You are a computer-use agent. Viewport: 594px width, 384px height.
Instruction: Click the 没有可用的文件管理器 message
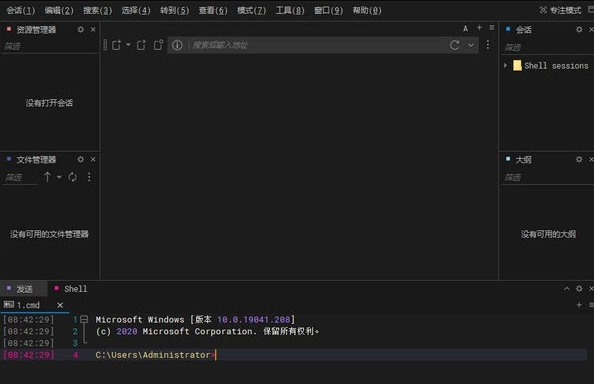[x=49, y=234]
